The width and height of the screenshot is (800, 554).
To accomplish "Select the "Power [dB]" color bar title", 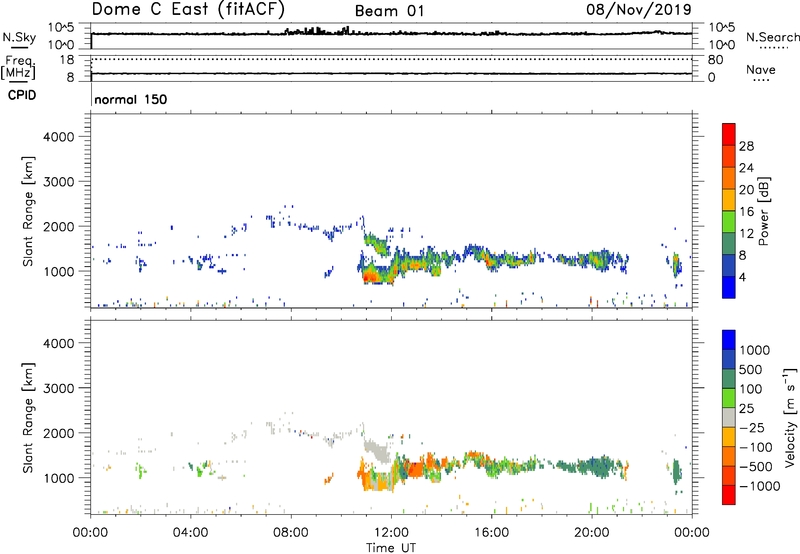I will [763, 211].
